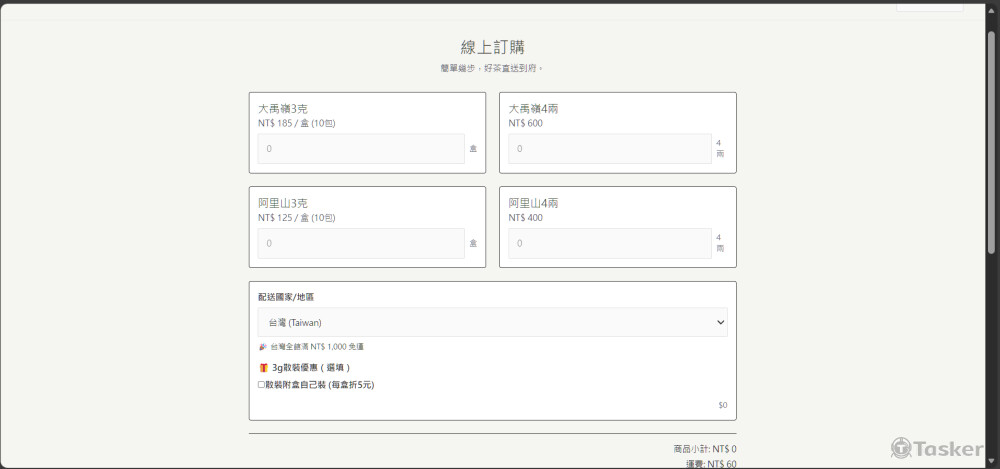The width and height of the screenshot is (1000, 469).
Task: Click the 台灣全館滿 NT$ 1,000 免運 notice
Action: (317, 346)
